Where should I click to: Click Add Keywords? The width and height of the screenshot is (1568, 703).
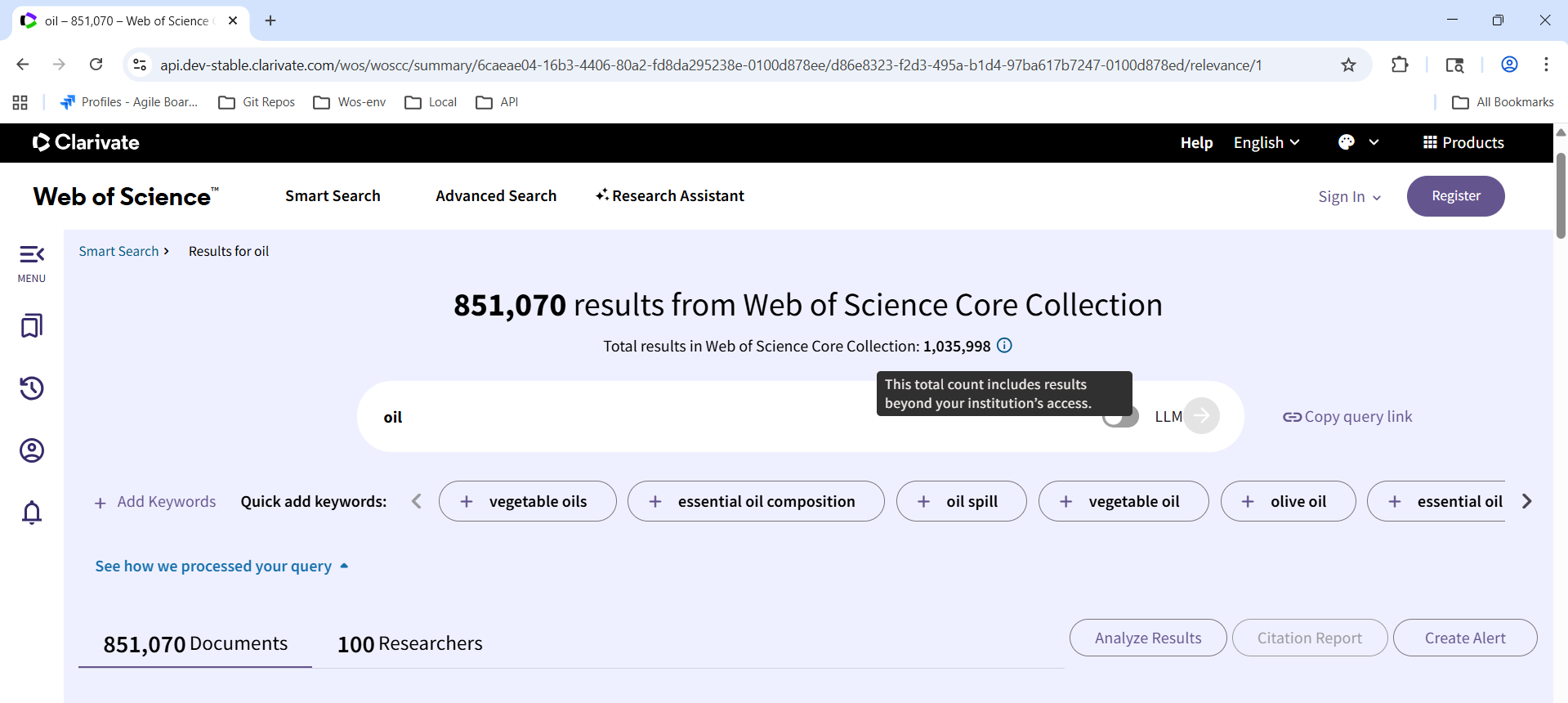155,502
